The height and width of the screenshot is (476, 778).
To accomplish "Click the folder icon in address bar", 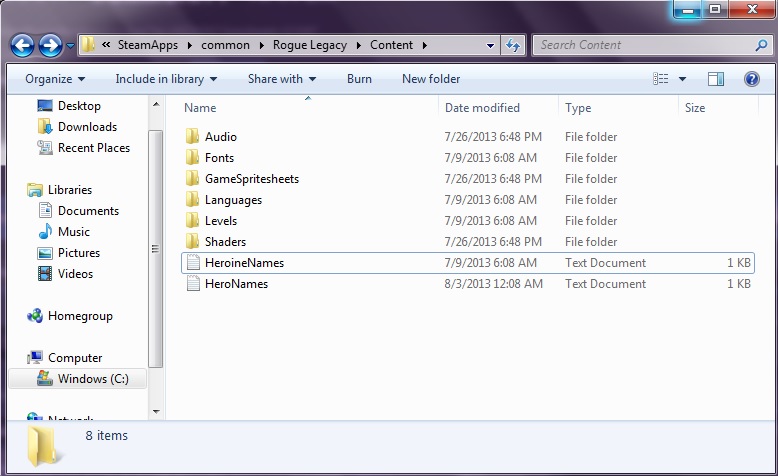I will point(88,45).
